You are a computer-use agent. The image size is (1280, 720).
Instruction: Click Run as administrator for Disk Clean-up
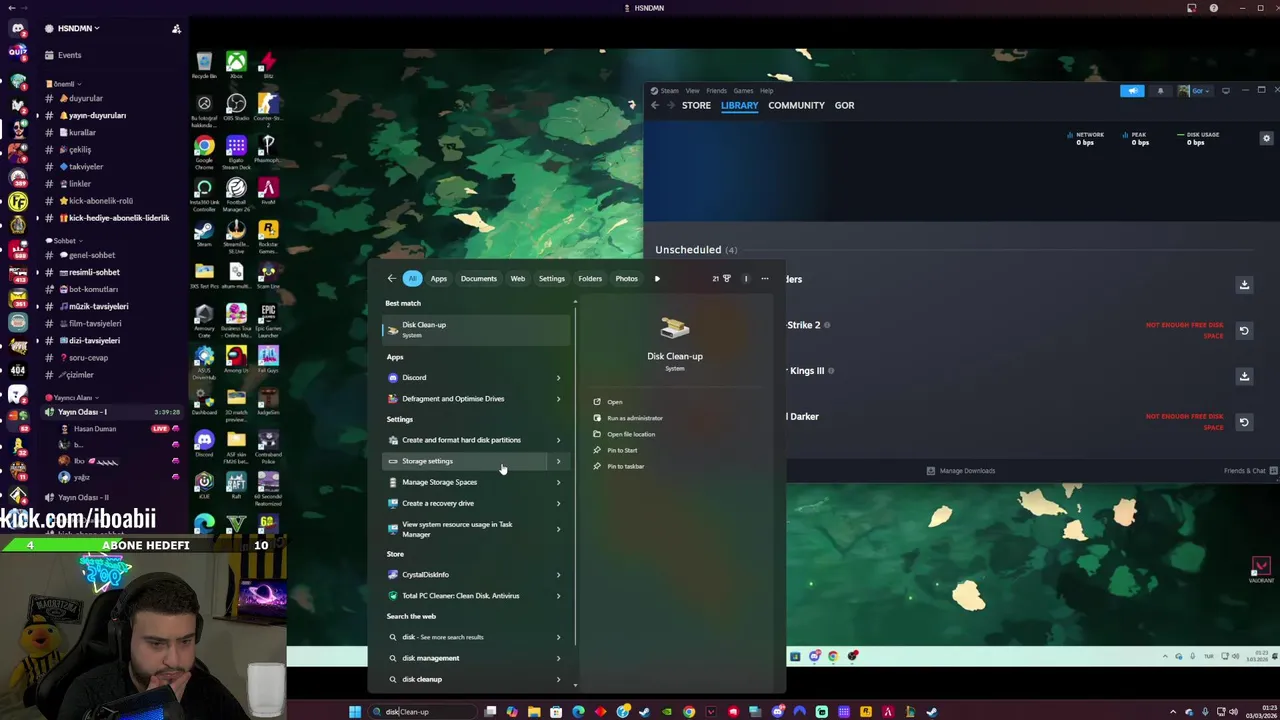tap(634, 418)
